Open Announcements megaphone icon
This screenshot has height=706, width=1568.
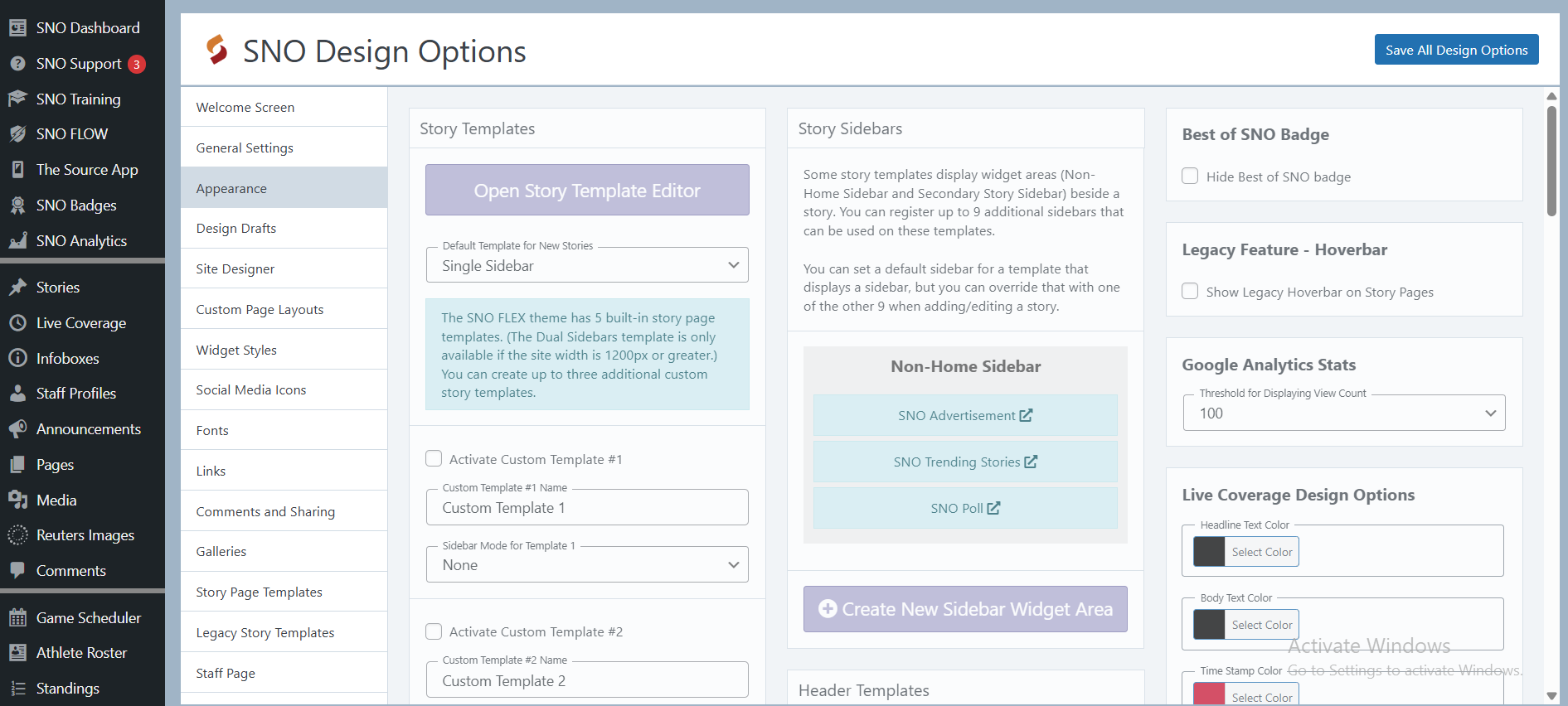click(x=17, y=429)
